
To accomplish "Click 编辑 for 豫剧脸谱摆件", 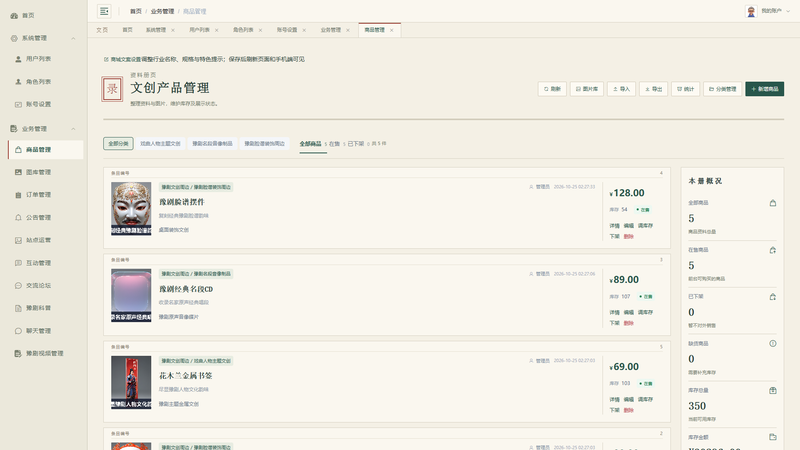I will (x=629, y=226).
